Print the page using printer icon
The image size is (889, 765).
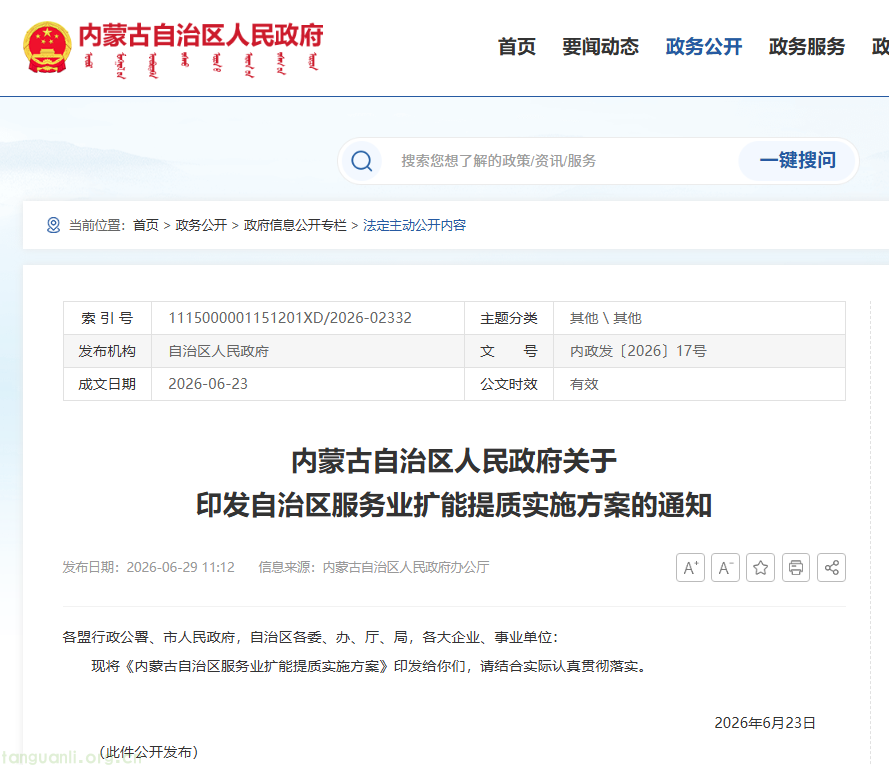point(795,567)
